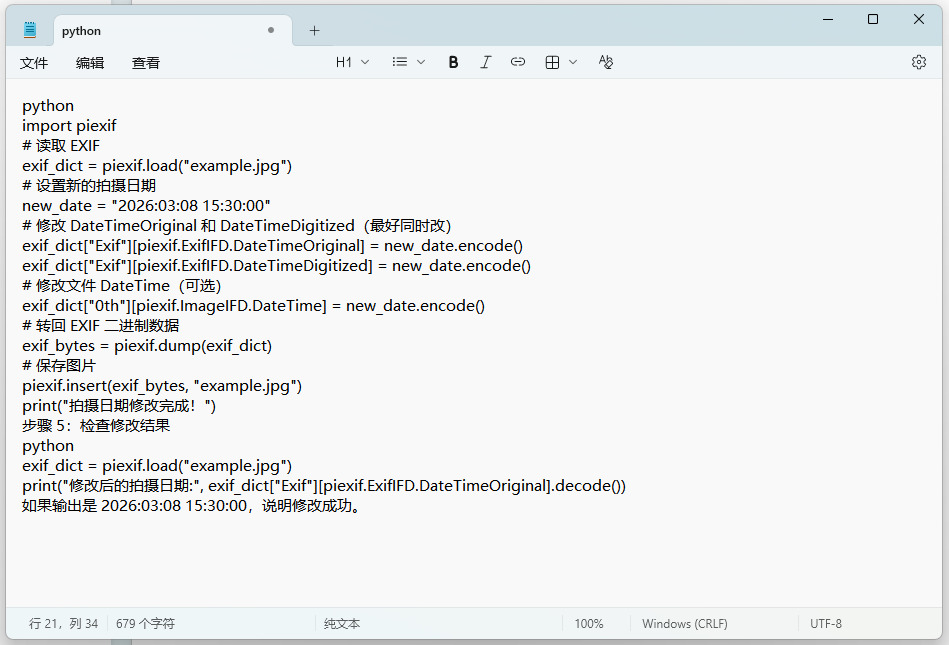Expand the list style dropdown arrow
Screen dimensions: 949x645
tap(421, 62)
